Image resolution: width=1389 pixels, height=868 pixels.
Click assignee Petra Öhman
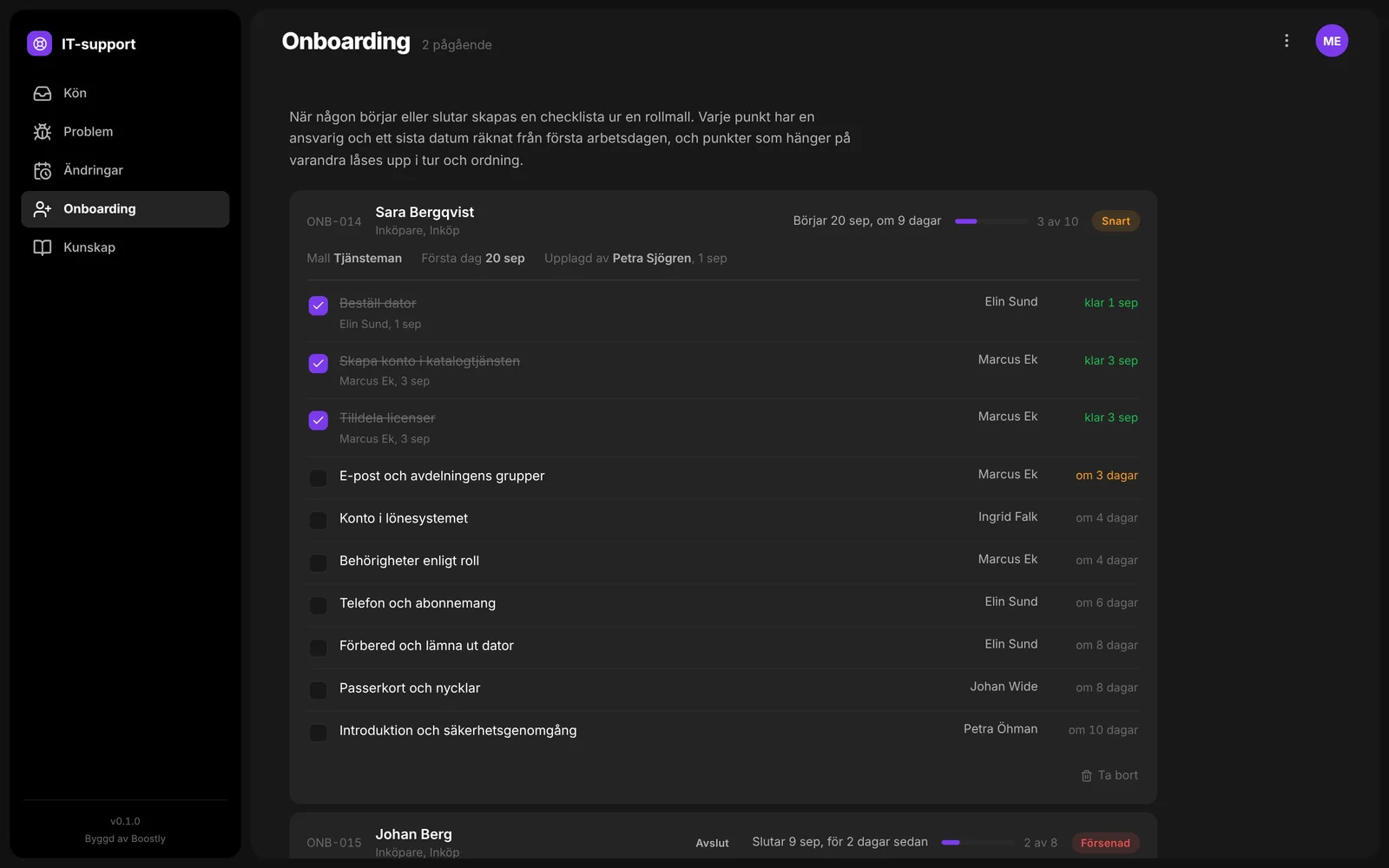point(1000,729)
